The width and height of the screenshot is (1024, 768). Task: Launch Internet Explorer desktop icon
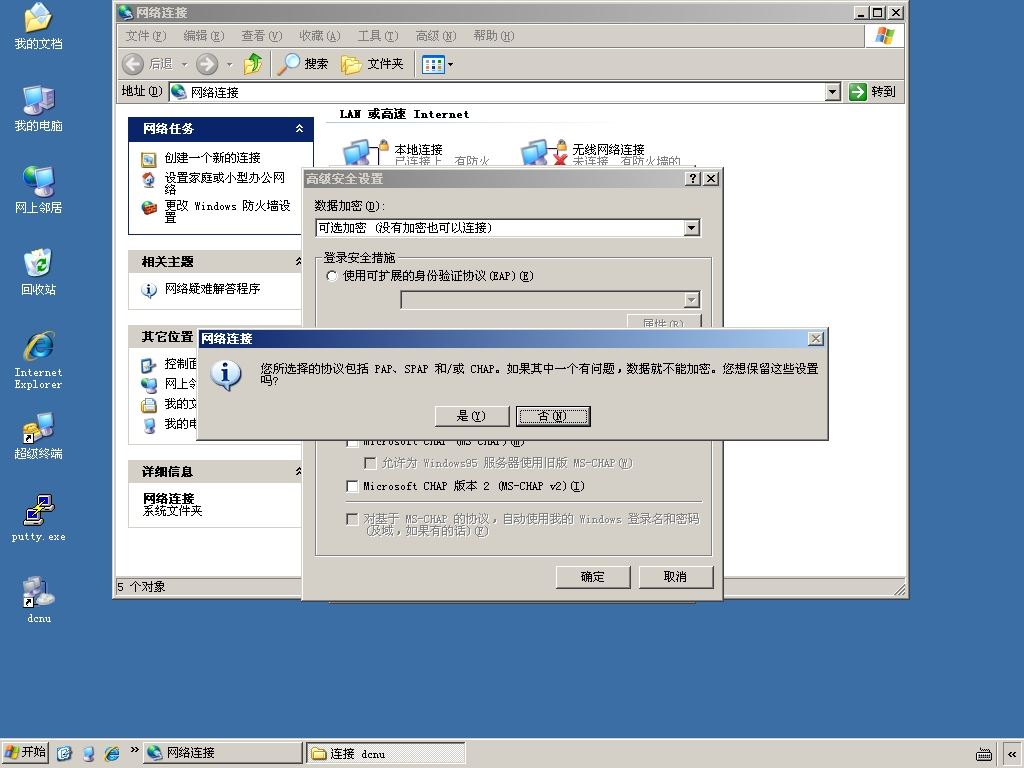point(38,360)
